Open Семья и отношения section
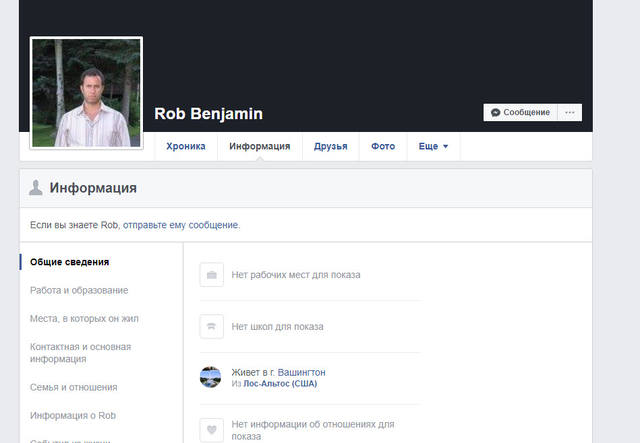Image resolution: width=640 pixels, height=443 pixels. [x=73, y=387]
